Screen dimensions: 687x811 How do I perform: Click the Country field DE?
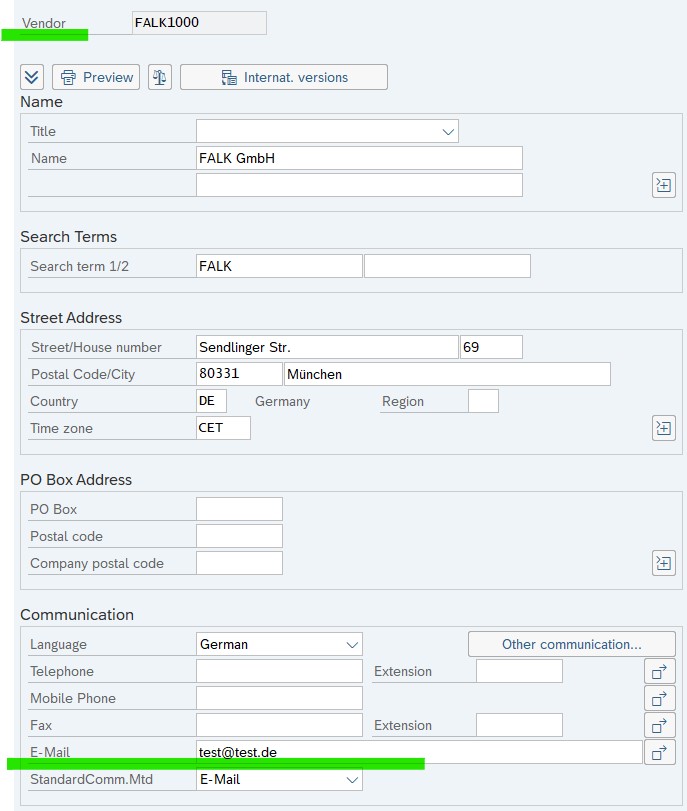(x=211, y=401)
